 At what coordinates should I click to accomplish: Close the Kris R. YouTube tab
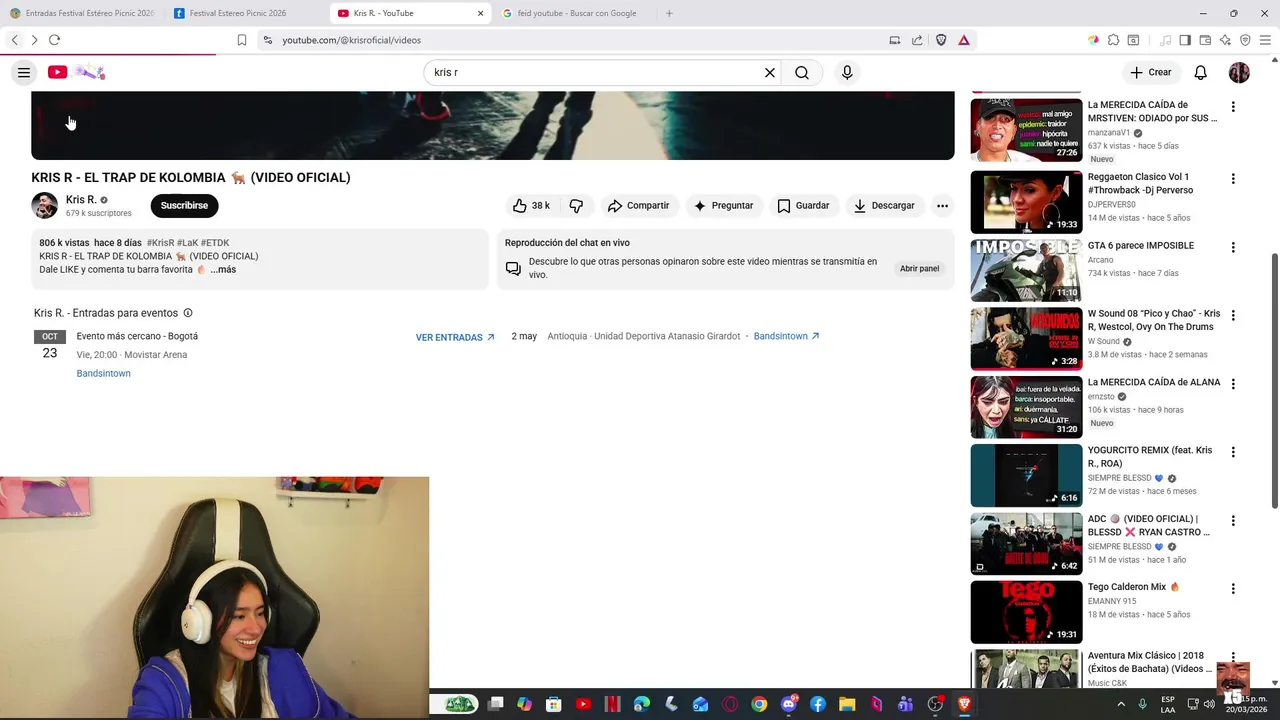click(x=480, y=13)
